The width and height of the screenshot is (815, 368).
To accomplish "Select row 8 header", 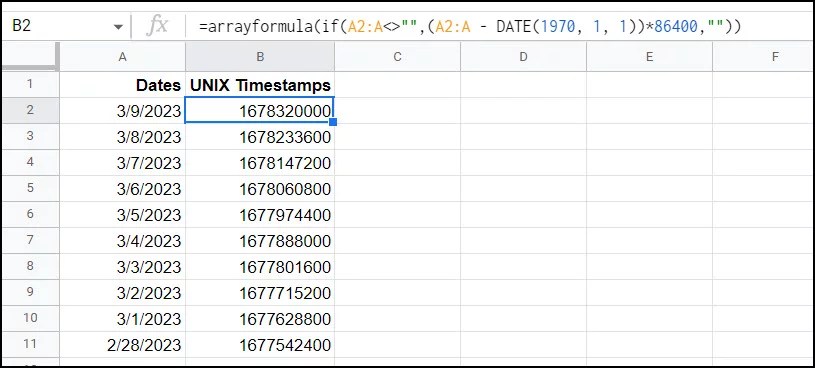I will [x=30, y=266].
